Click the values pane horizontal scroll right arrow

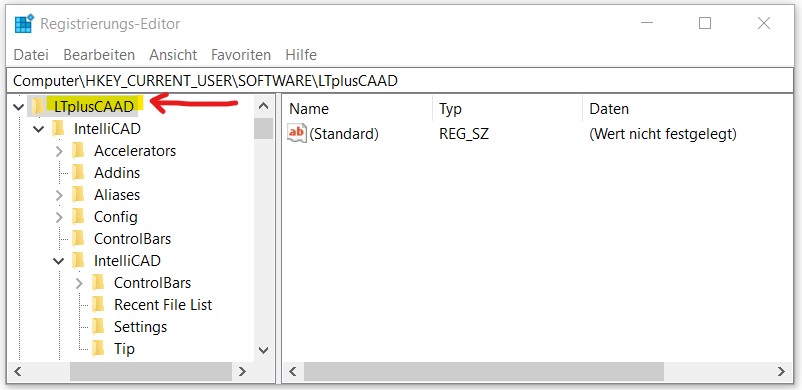point(781,371)
